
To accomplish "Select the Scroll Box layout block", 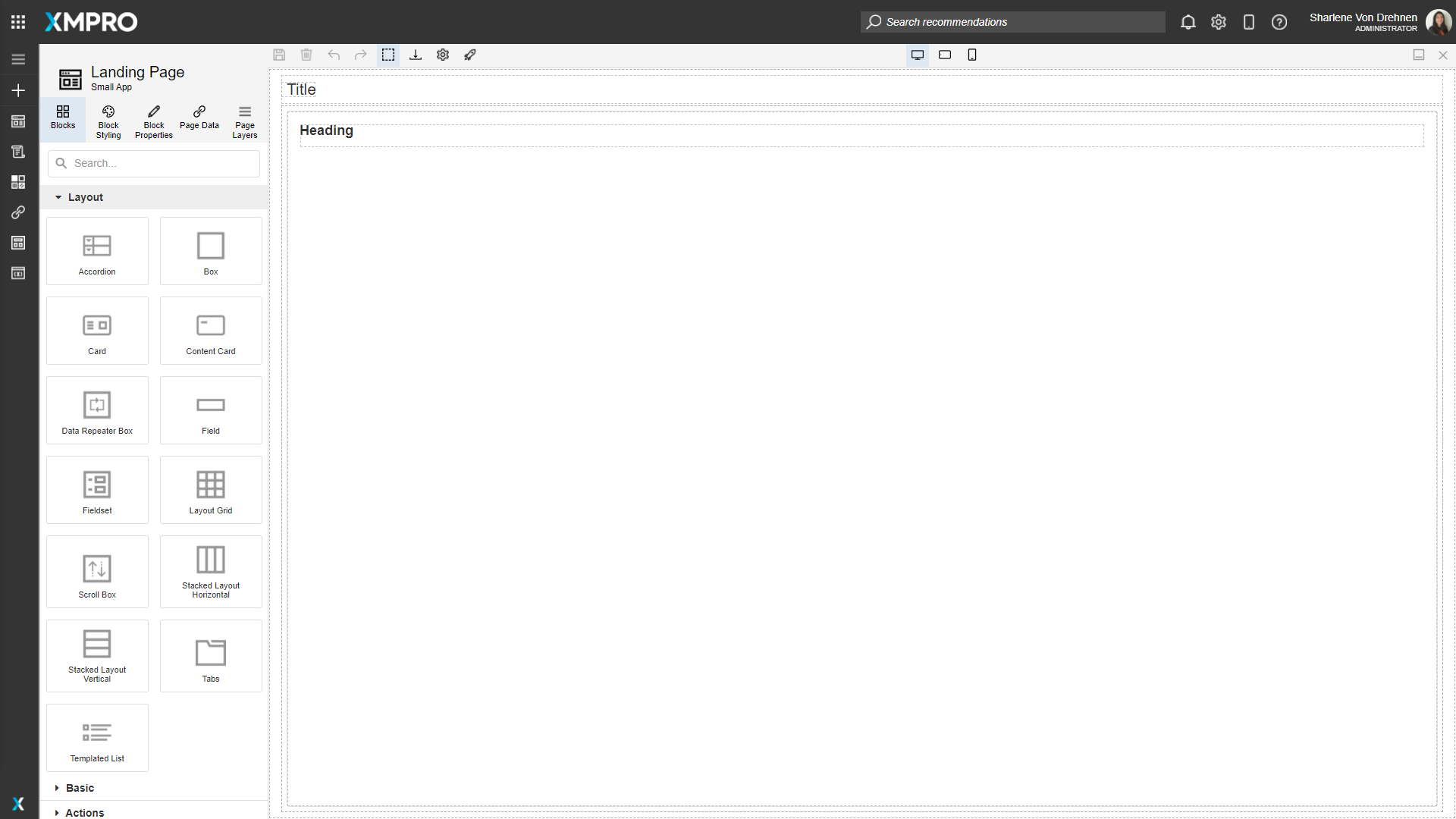I will click(96, 571).
